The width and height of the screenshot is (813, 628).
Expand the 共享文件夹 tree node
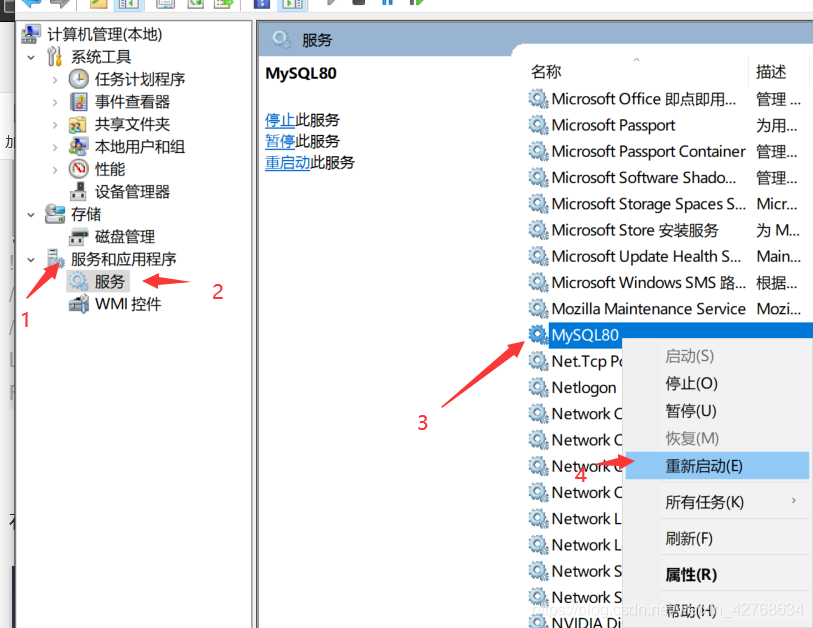[x=55, y=124]
